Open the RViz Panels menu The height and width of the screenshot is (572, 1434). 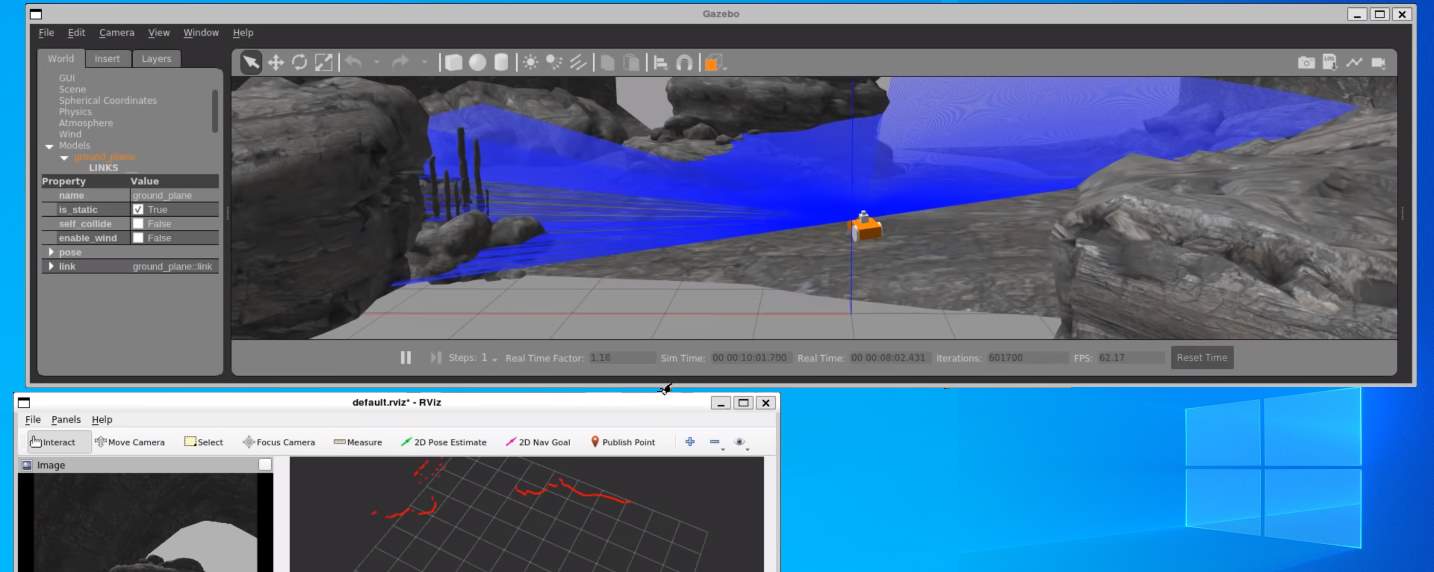tap(66, 420)
